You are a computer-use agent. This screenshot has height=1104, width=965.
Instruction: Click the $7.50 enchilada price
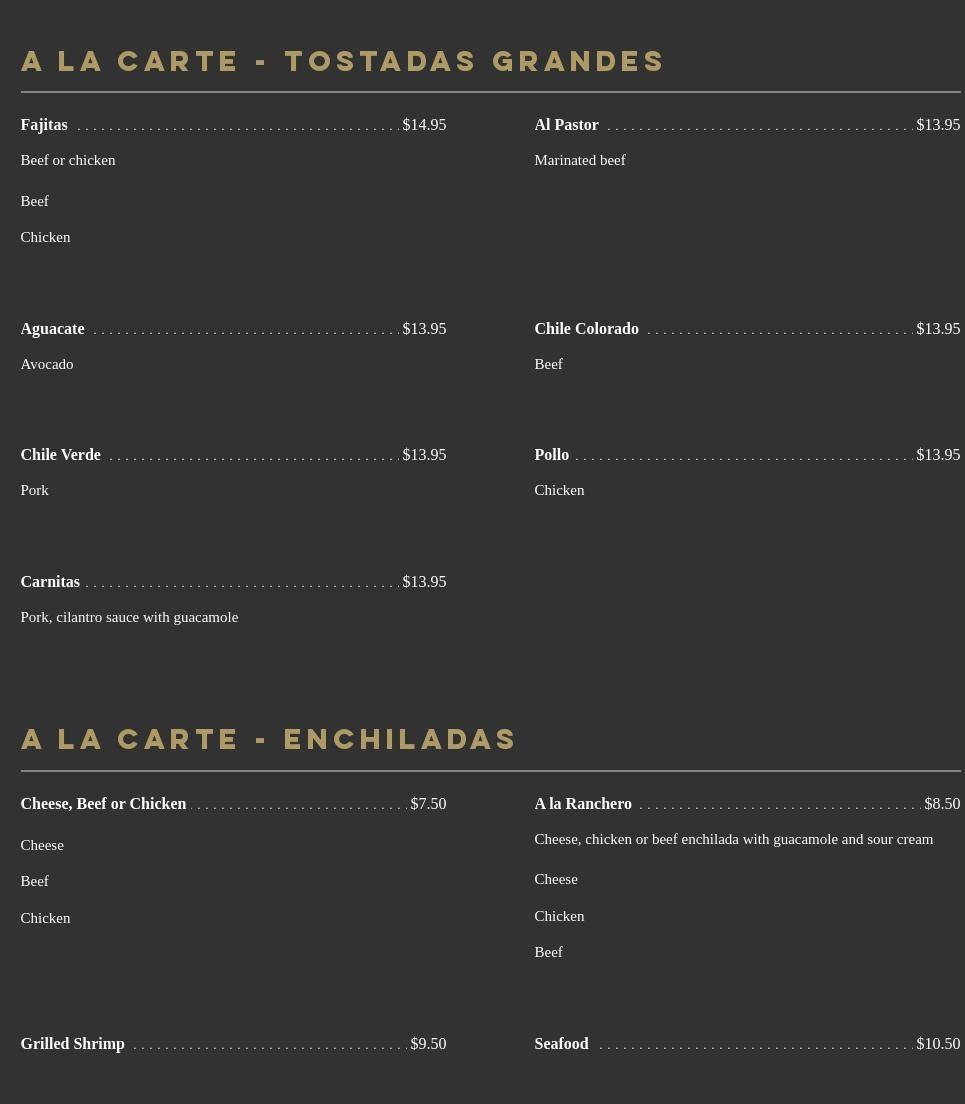pos(428,804)
